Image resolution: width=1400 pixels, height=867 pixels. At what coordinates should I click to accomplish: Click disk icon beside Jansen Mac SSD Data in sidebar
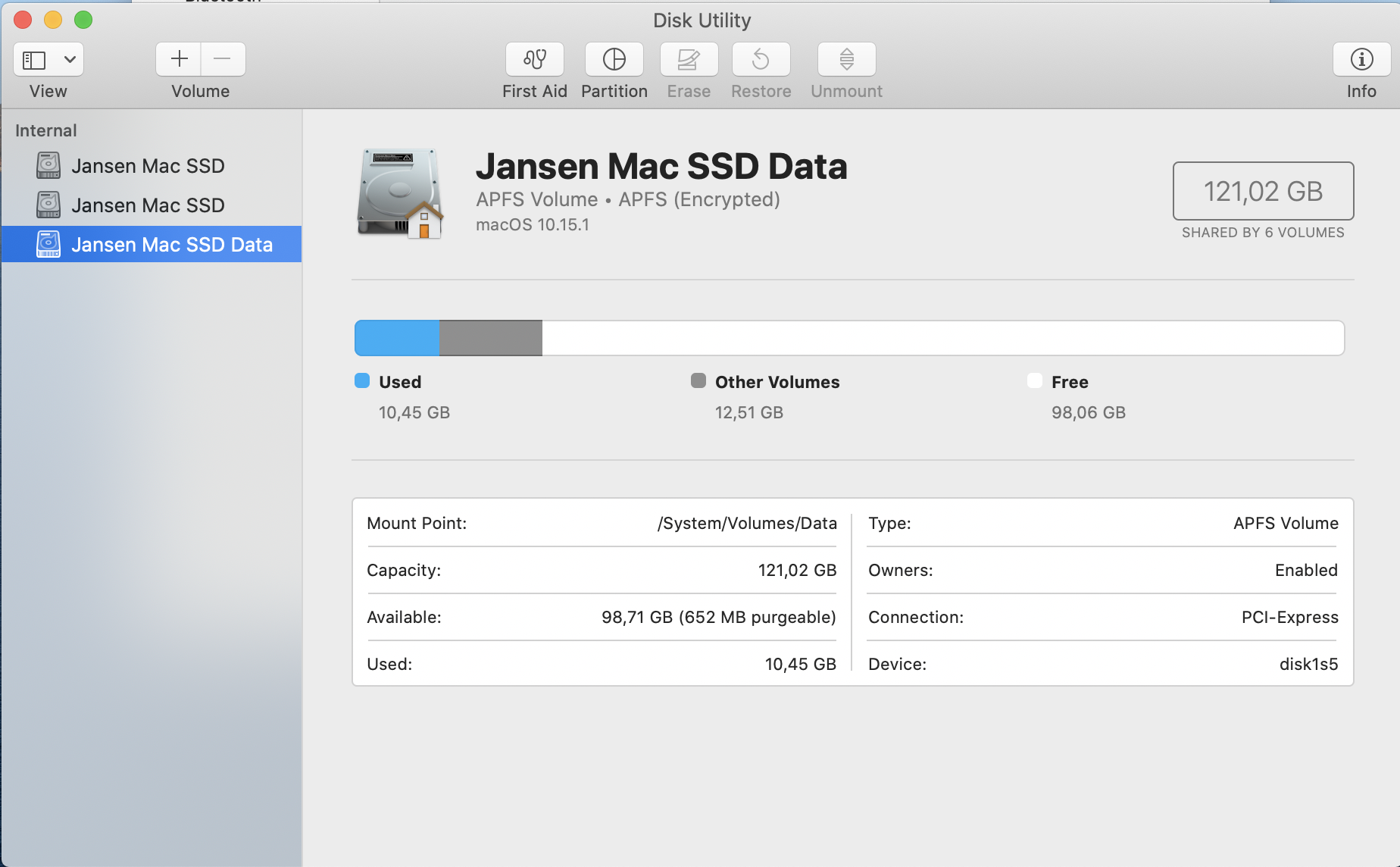(x=48, y=244)
